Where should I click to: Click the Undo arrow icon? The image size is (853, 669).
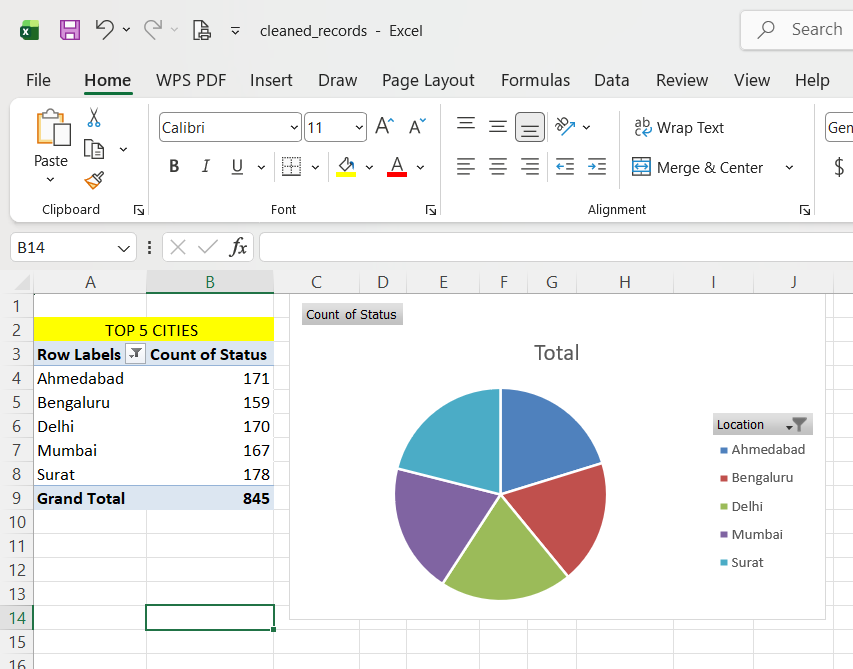pyautogui.click(x=104, y=30)
